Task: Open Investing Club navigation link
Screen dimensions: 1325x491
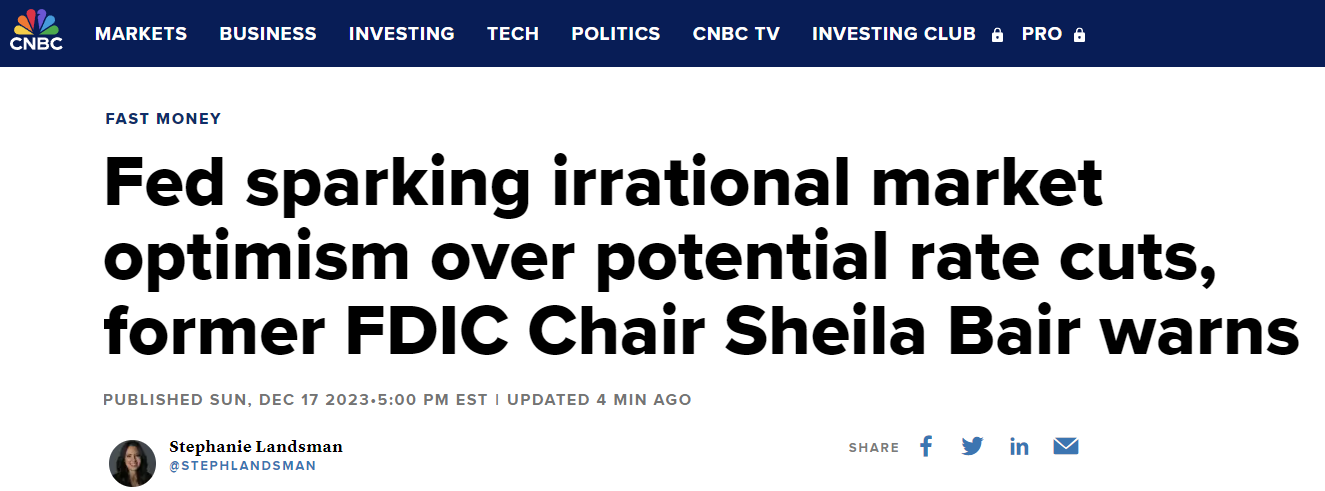Action: coord(893,34)
